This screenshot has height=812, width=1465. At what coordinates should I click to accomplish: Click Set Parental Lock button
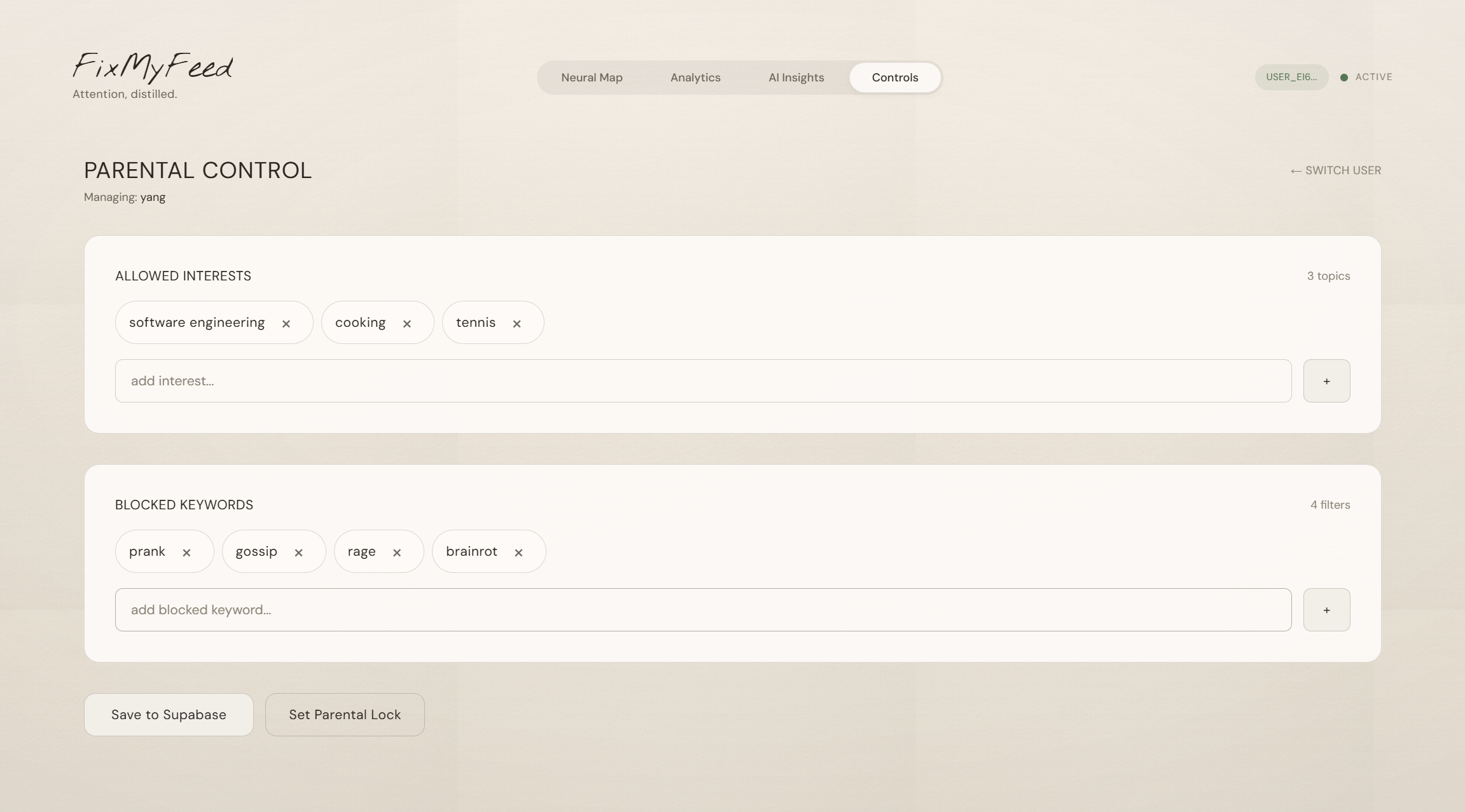click(345, 715)
